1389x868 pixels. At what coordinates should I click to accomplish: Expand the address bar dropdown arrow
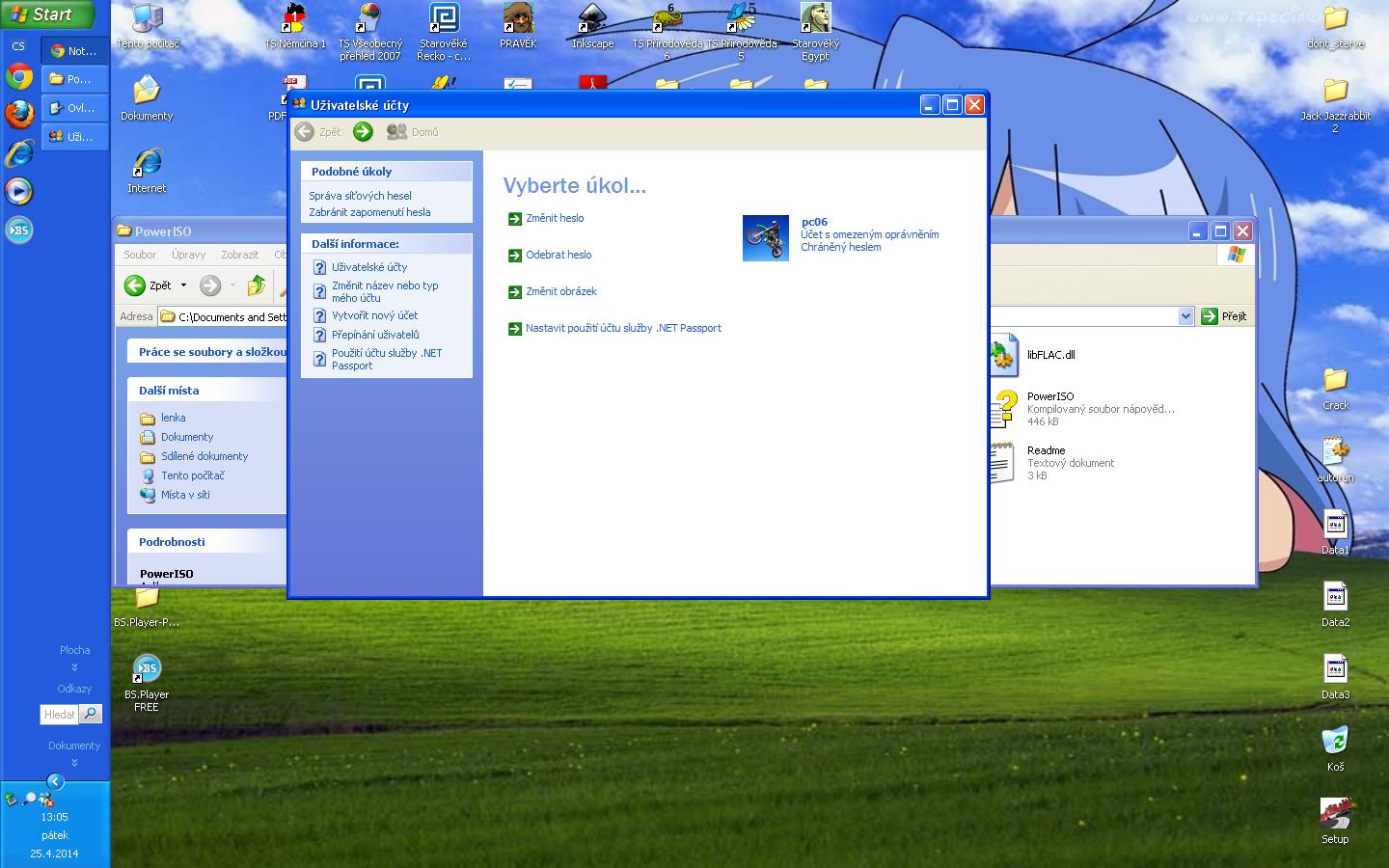pos(1185,316)
